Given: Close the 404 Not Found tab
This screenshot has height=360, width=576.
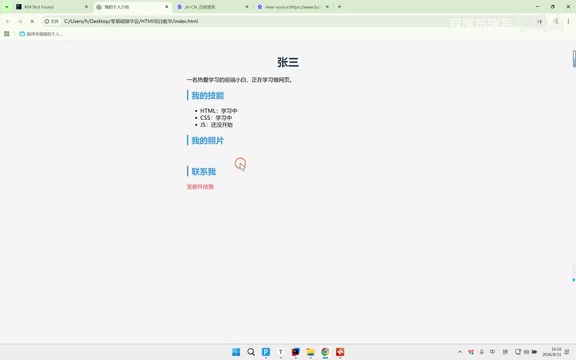Looking at the screenshot, I should click(86, 7).
